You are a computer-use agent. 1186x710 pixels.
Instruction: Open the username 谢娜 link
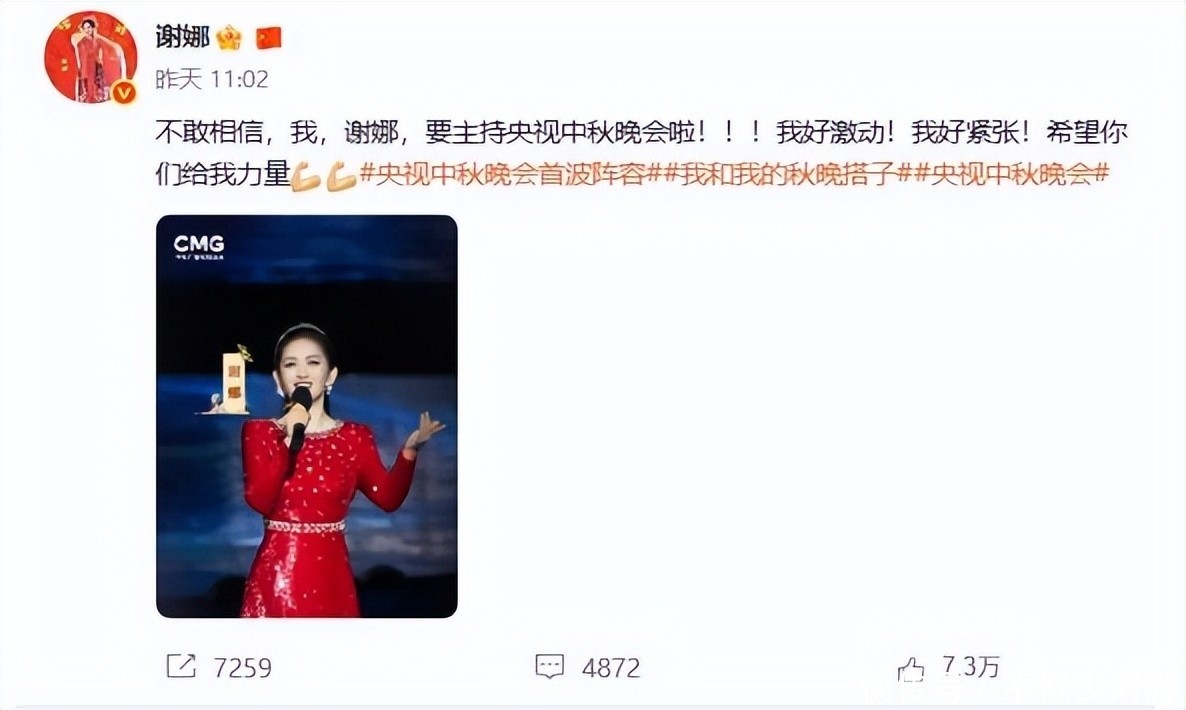click(x=182, y=36)
